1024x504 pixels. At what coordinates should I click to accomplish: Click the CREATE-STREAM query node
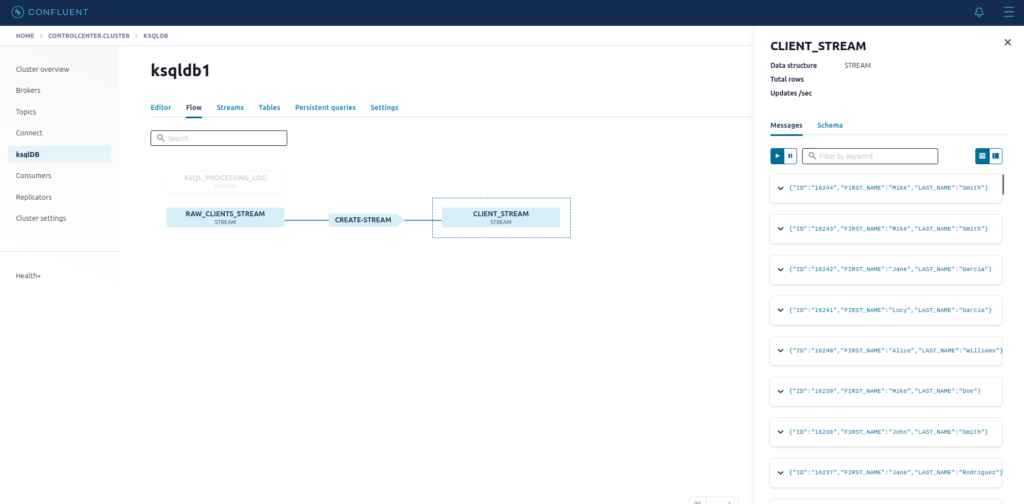pos(364,219)
